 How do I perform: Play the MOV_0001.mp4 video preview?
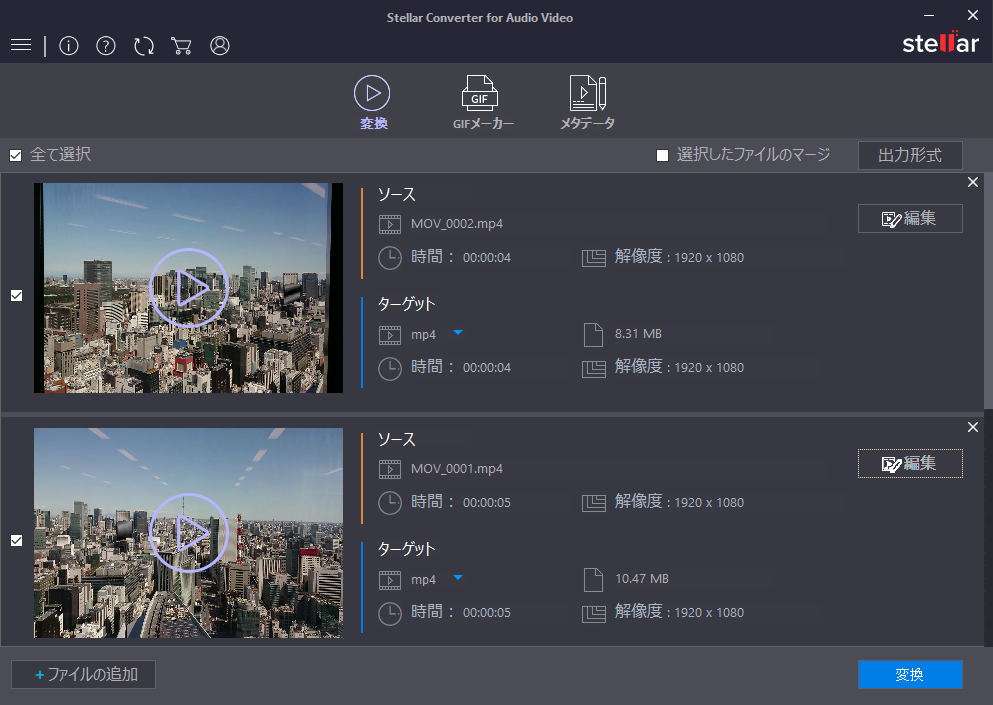(x=188, y=533)
